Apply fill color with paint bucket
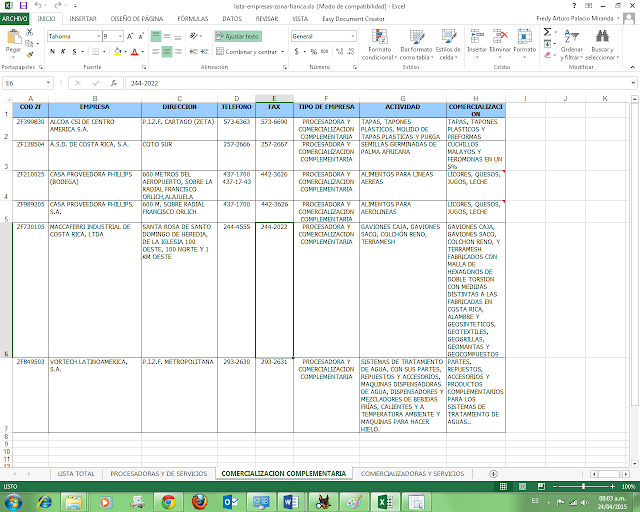Screen dimensions: 640x512 click(118, 51)
